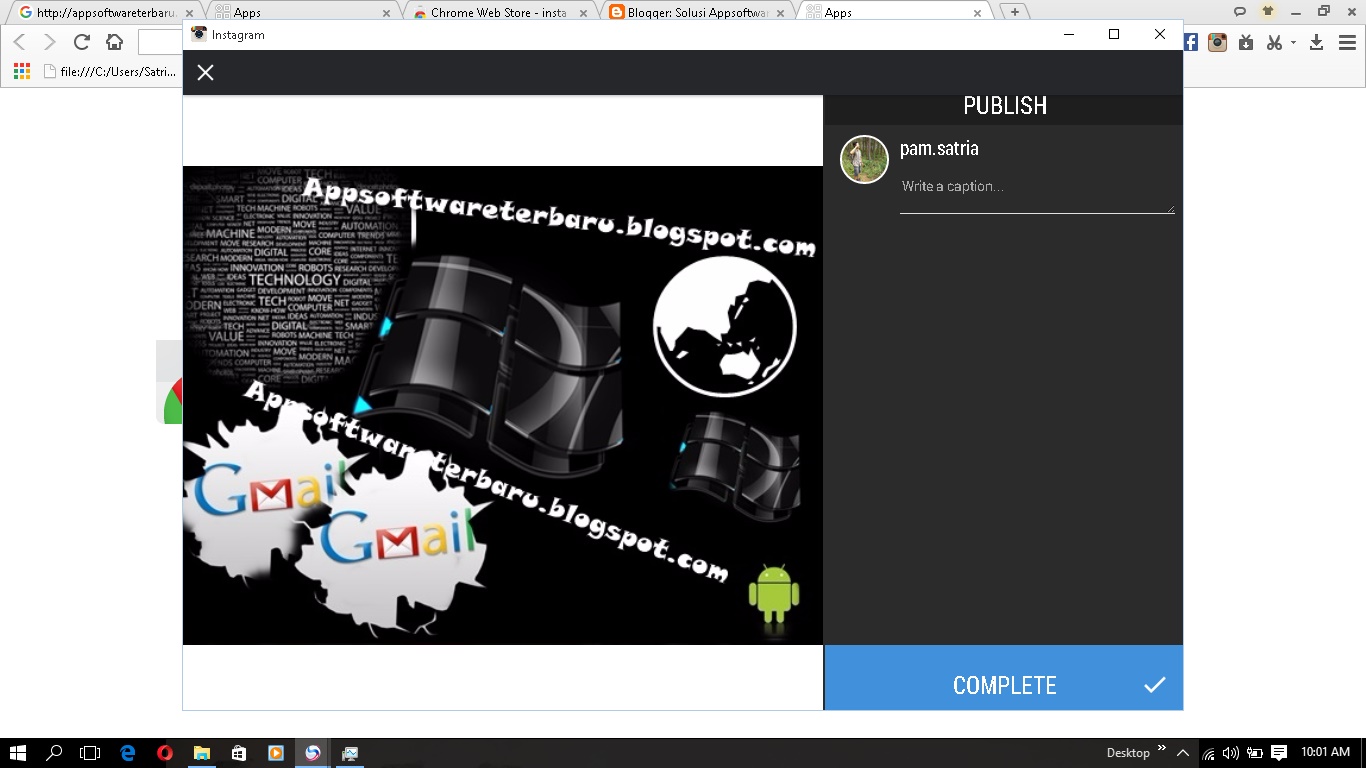Open the Windows Start menu
The width and height of the screenshot is (1366, 768).
pos(18,753)
